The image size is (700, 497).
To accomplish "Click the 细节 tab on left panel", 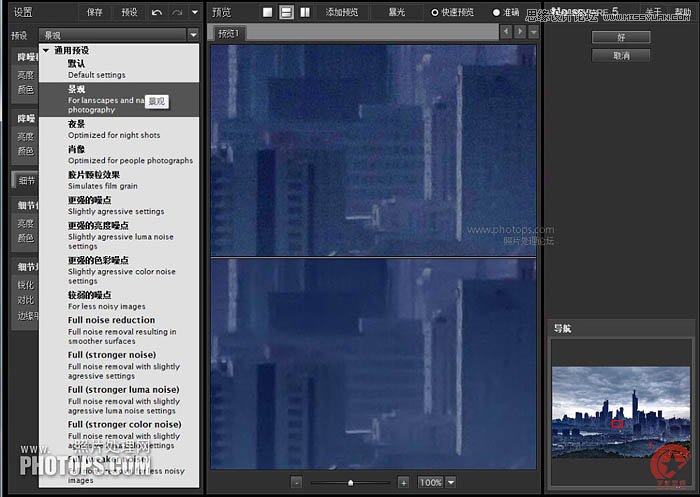I will pyautogui.click(x=26, y=181).
